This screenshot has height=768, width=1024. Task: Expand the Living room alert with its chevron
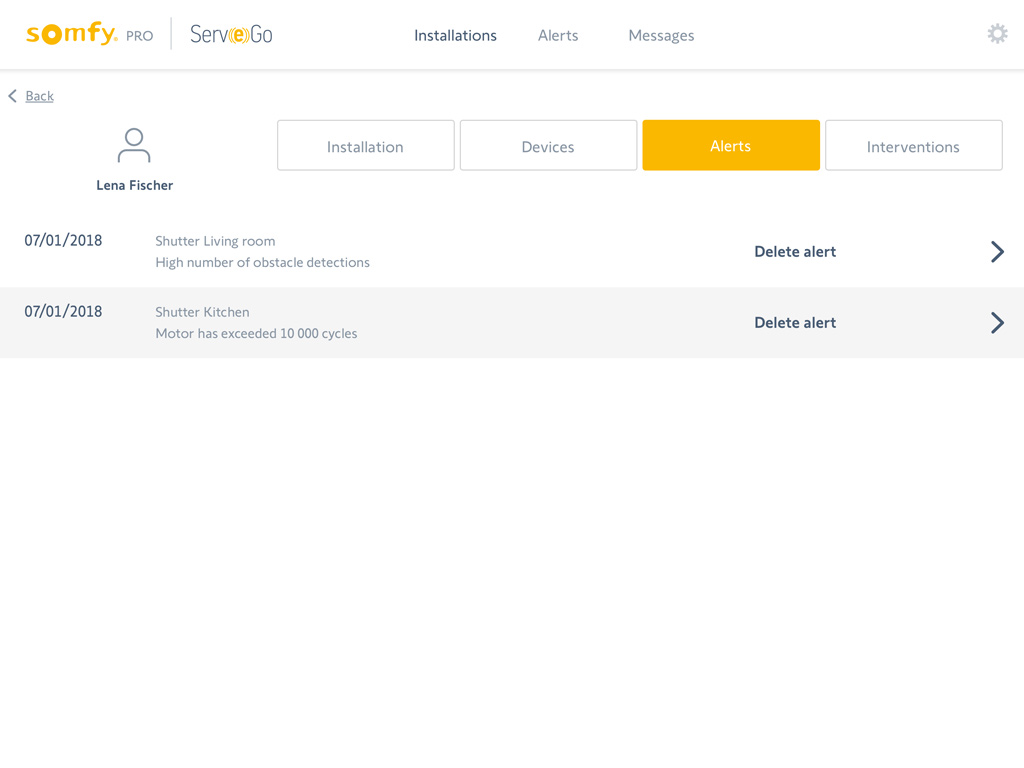click(x=997, y=252)
